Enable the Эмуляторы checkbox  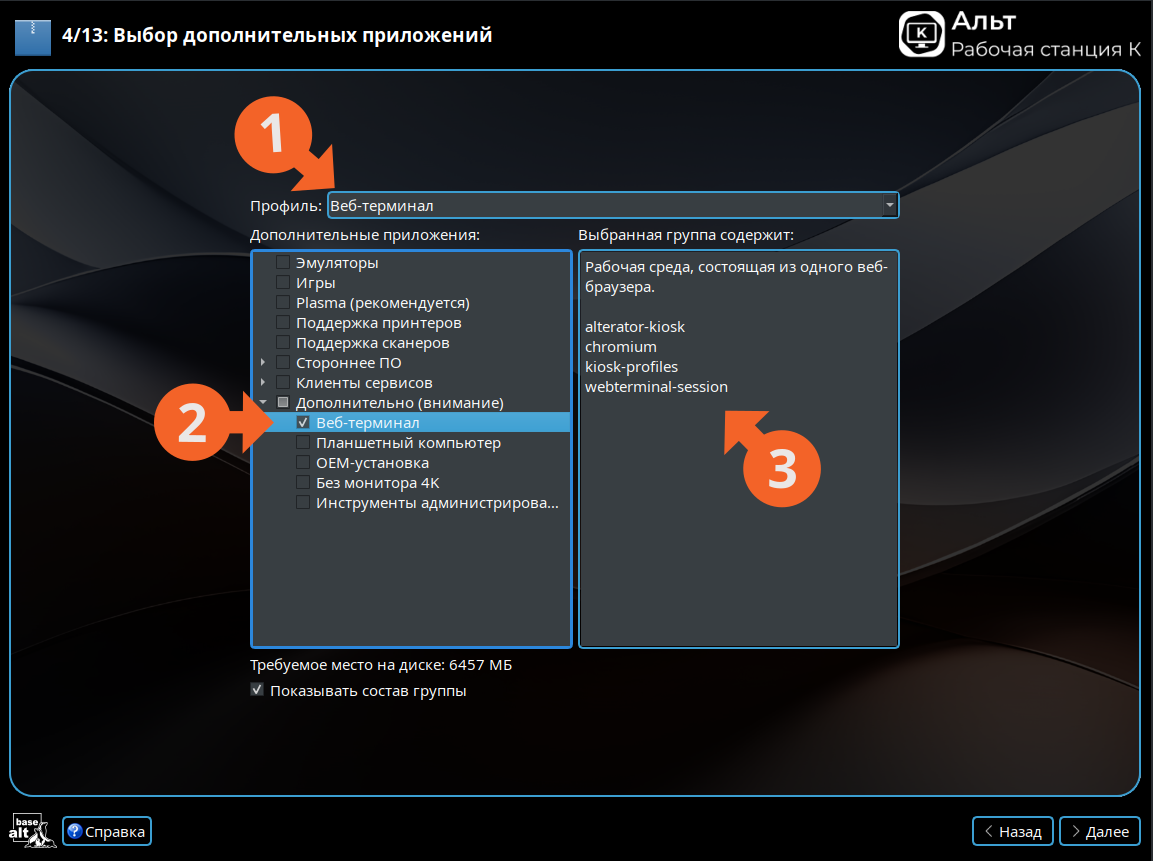pyautogui.click(x=283, y=263)
